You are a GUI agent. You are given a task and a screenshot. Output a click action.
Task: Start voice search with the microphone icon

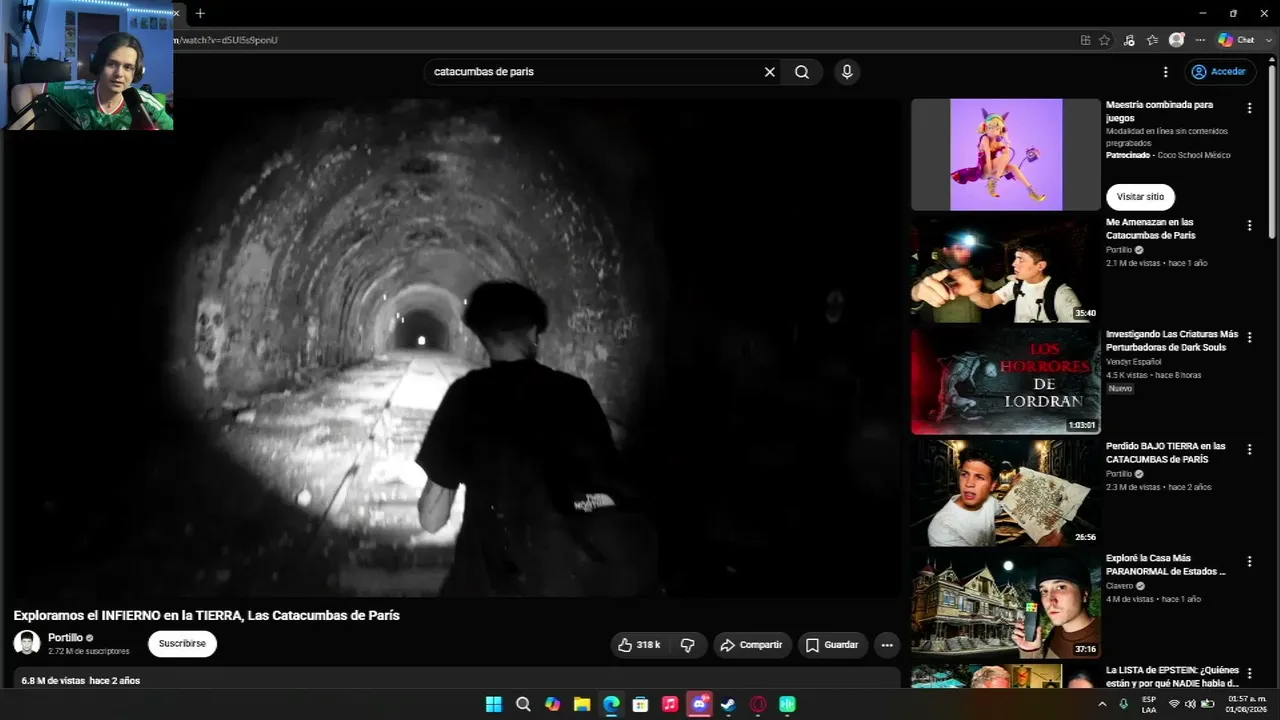pyautogui.click(x=847, y=72)
